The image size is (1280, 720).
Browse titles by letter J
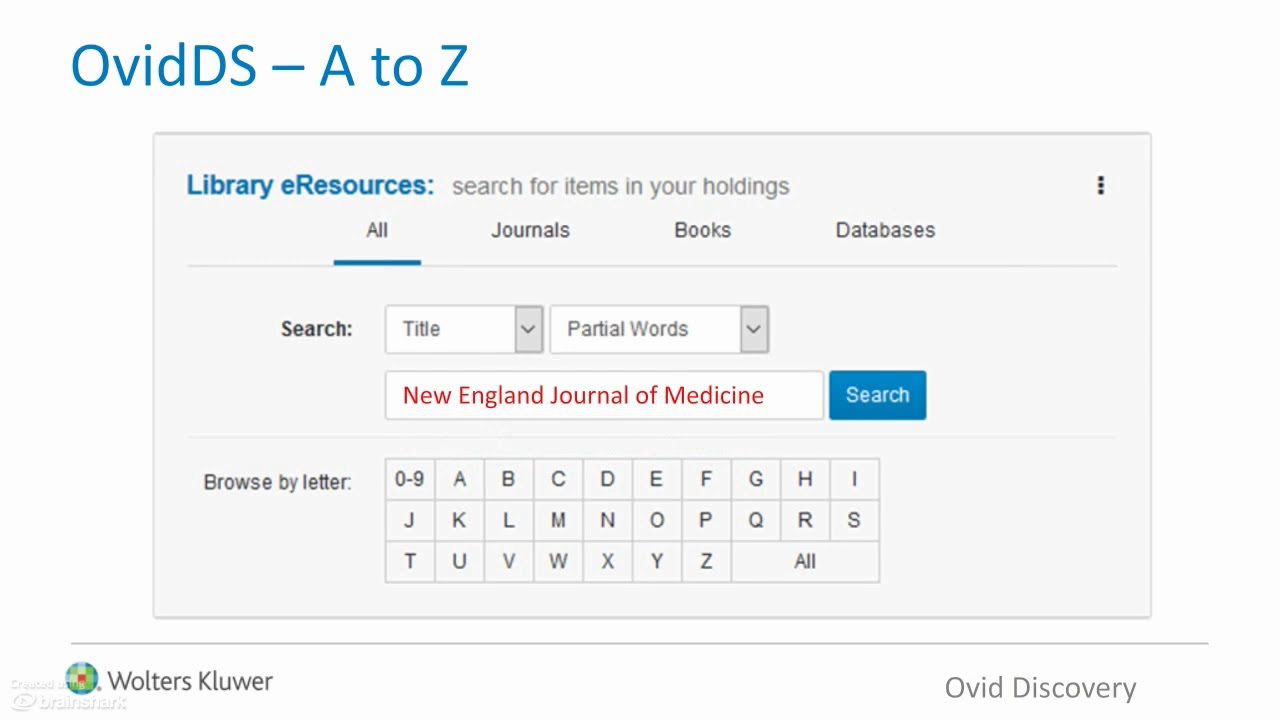[x=409, y=520]
